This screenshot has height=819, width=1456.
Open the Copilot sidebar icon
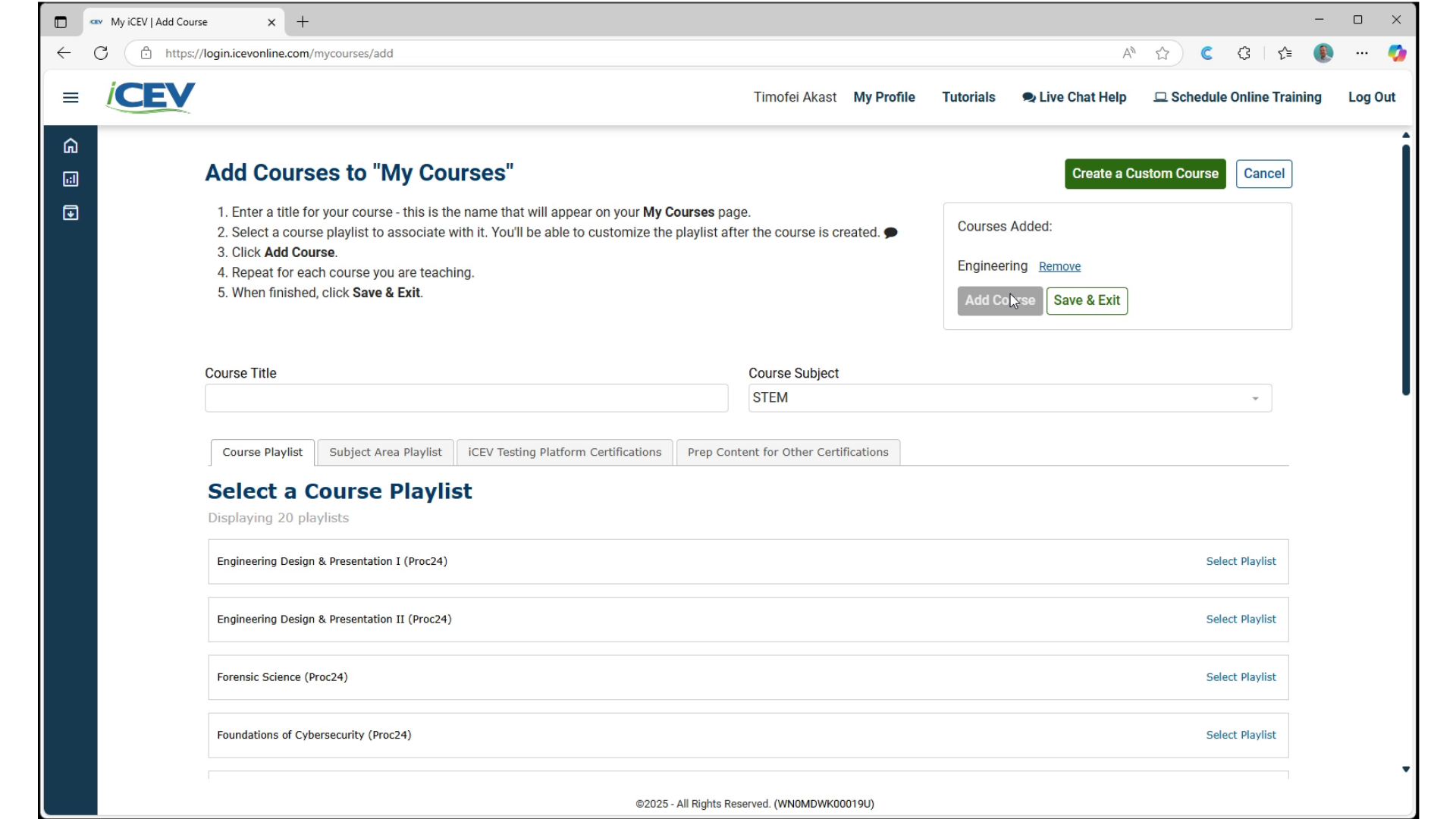click(1397, 53)
